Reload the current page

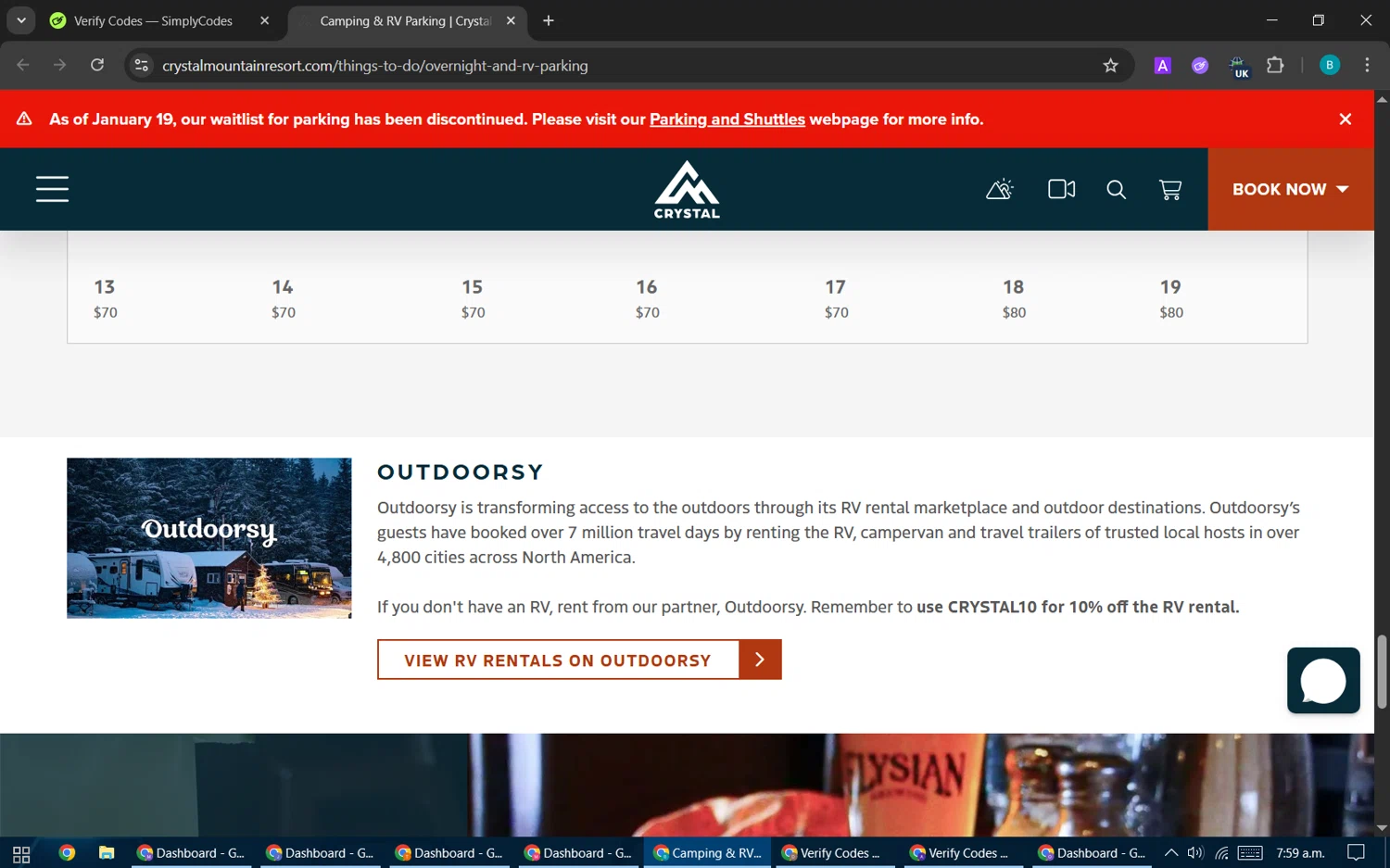point(97,65)
